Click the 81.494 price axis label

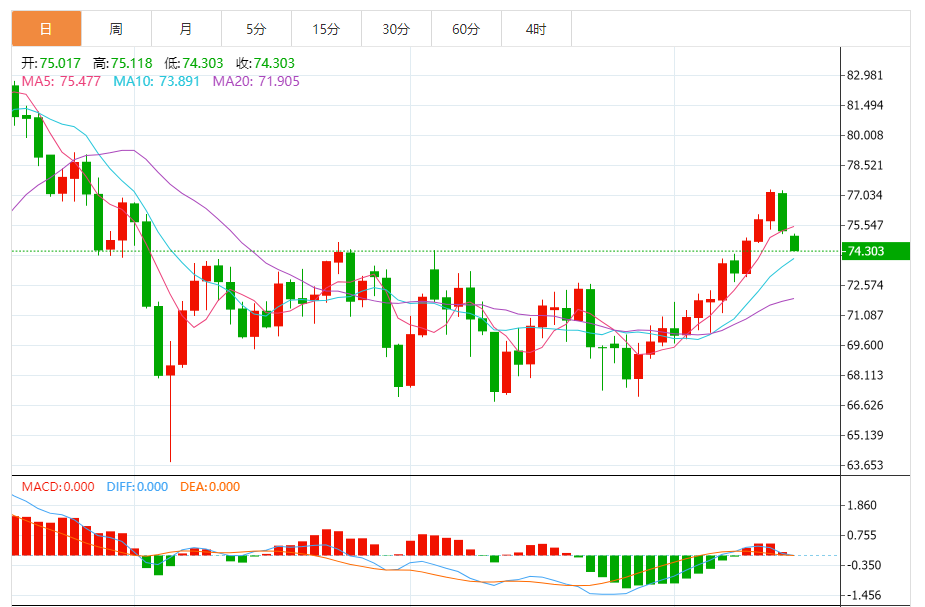click(x=865, y=106)
